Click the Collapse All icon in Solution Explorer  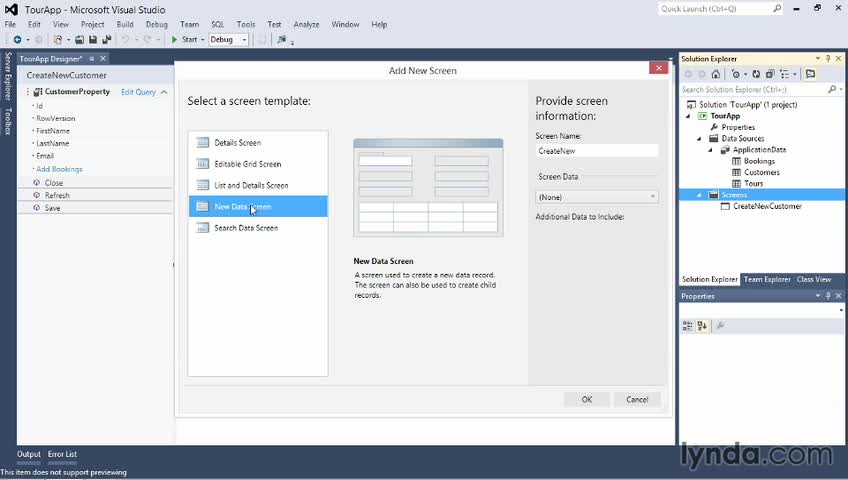[770, 74]
